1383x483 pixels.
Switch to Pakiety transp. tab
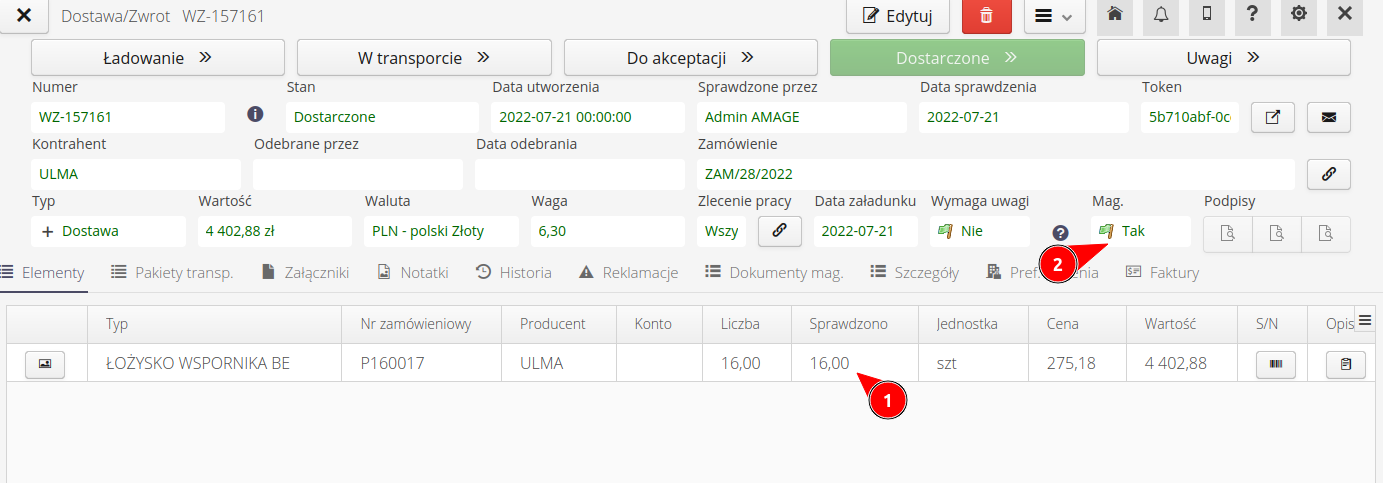[x=172, y=272]
